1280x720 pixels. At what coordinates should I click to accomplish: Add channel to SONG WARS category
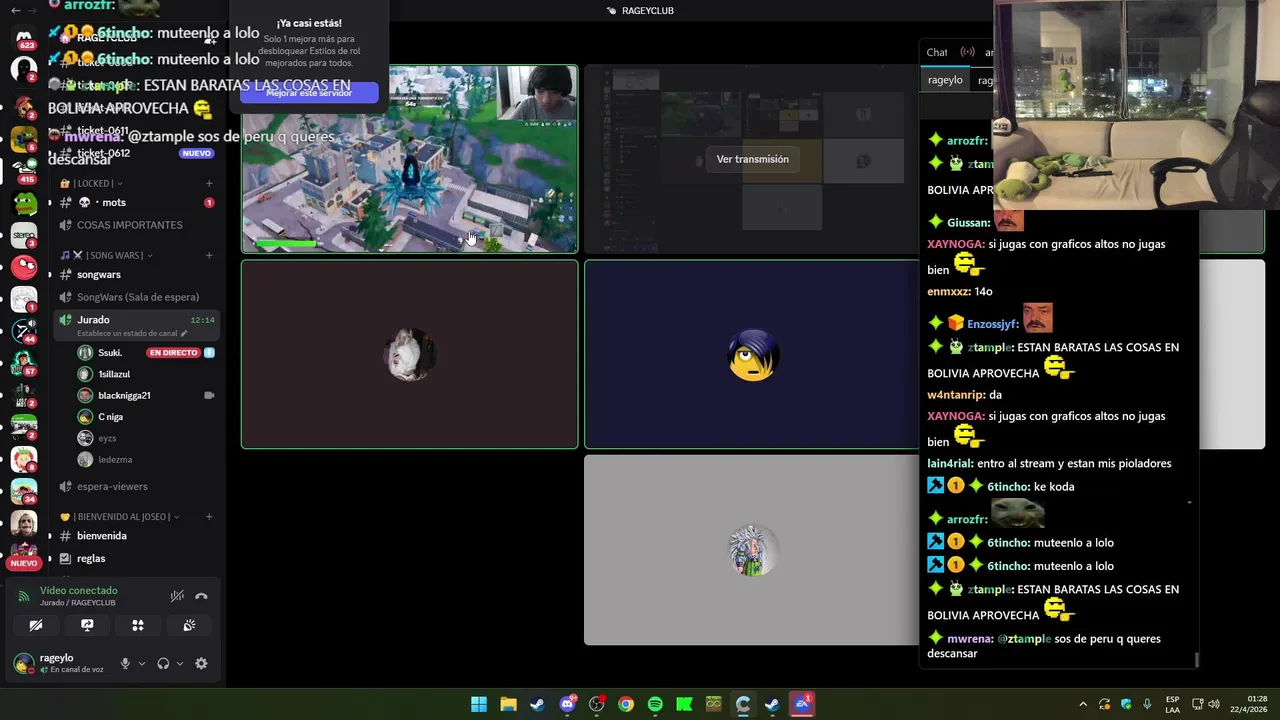point(209,256)
